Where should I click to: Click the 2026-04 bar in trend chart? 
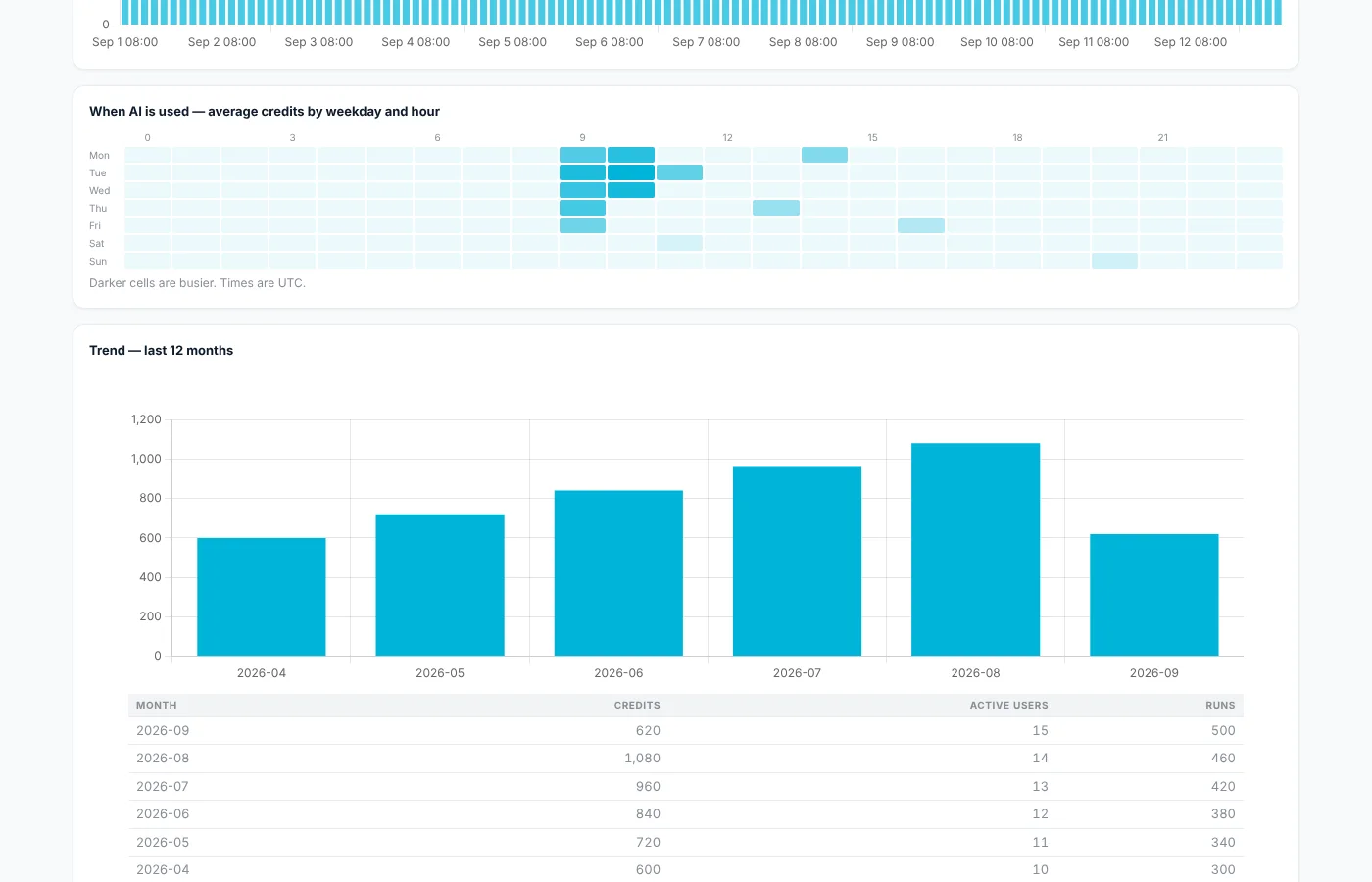(262, 597)
